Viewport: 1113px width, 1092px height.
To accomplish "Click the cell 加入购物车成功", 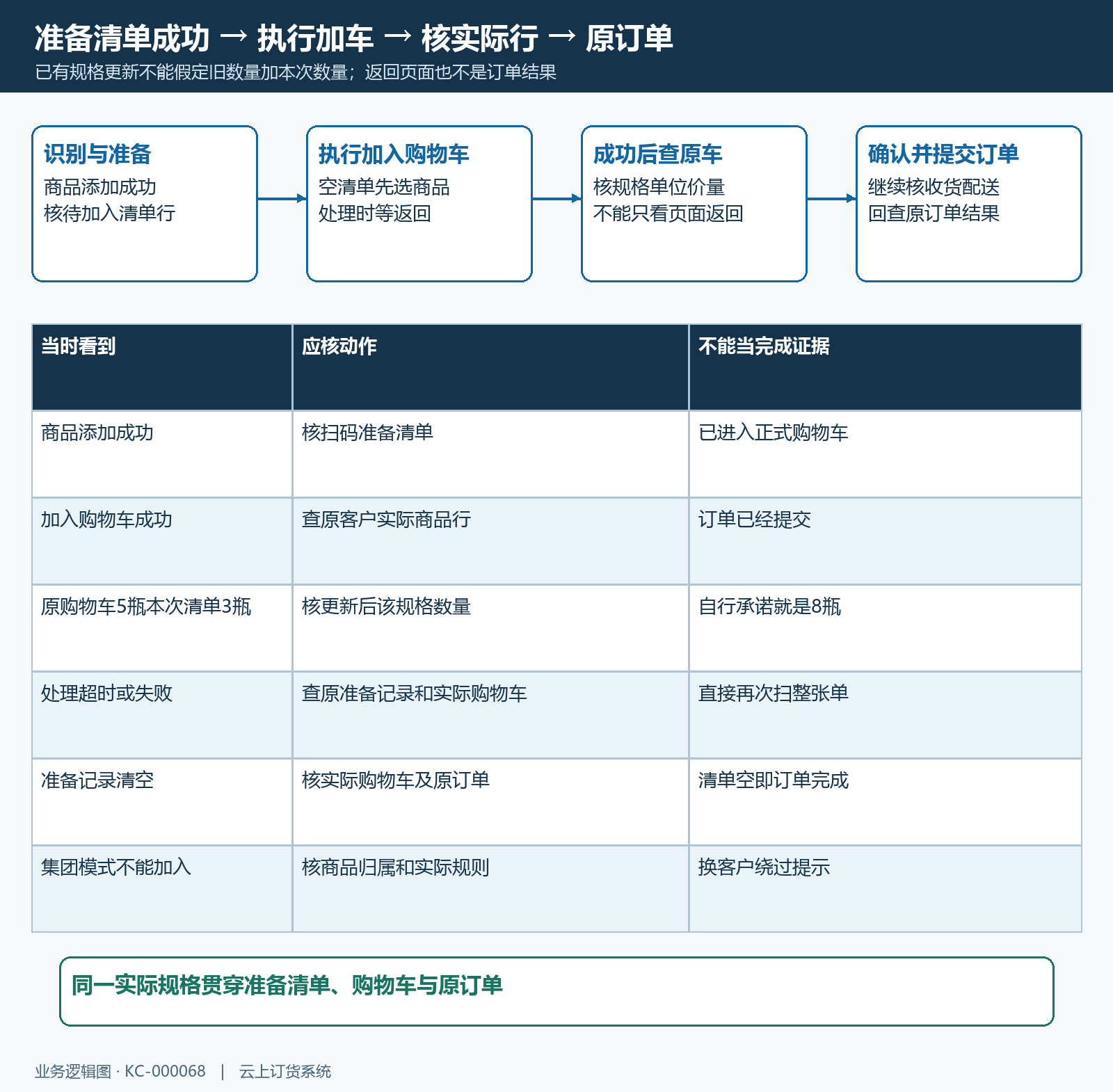I will click(x=162, y=541).
